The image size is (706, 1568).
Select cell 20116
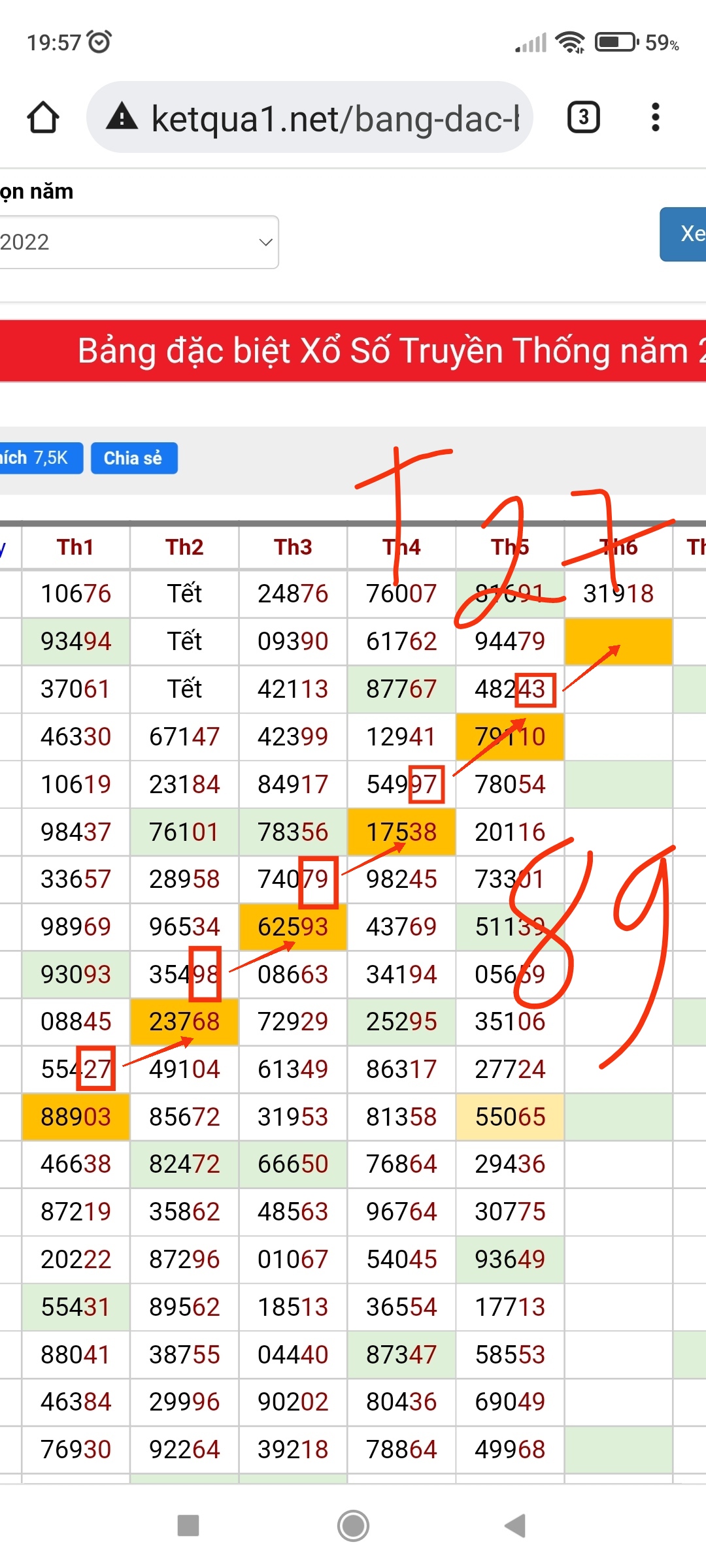[510, 832]
